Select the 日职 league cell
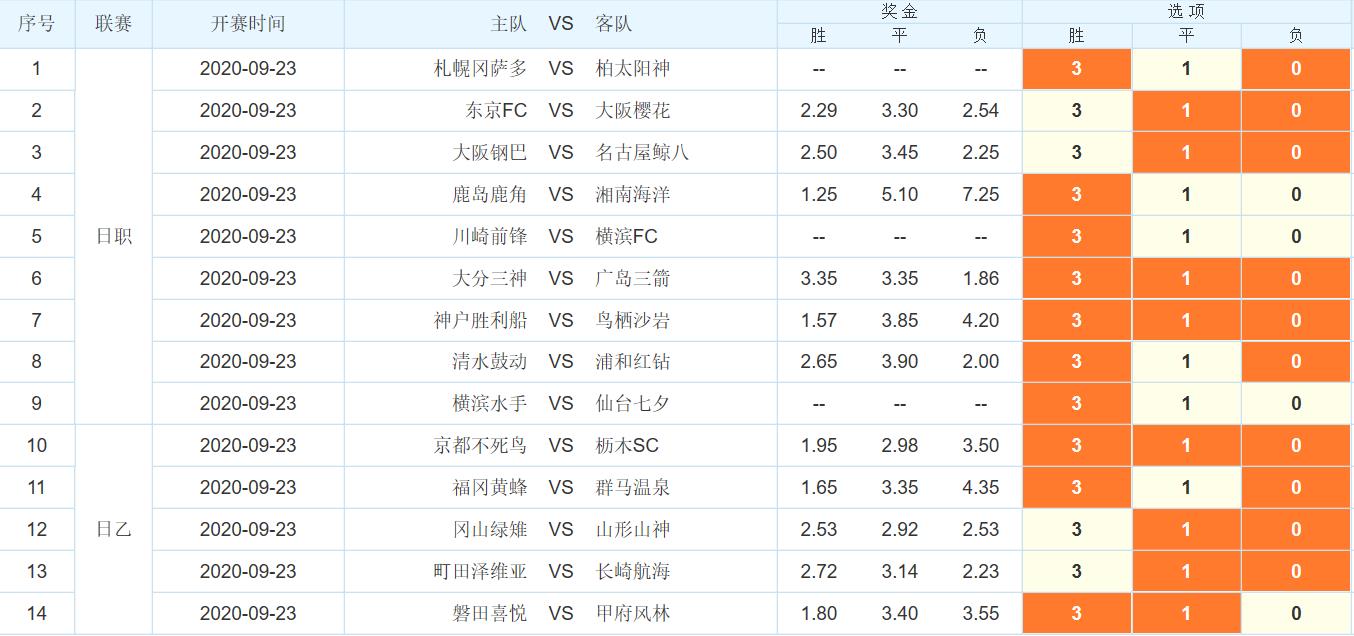Screen dimensions: 1354x636 tap(114, 237)
